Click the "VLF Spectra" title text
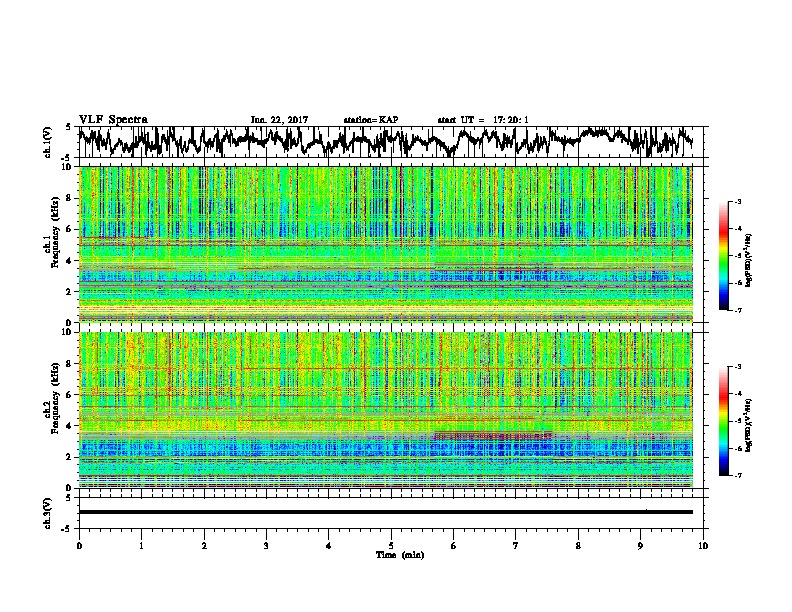This screenshot has height=612, width=792. point(113,119)
